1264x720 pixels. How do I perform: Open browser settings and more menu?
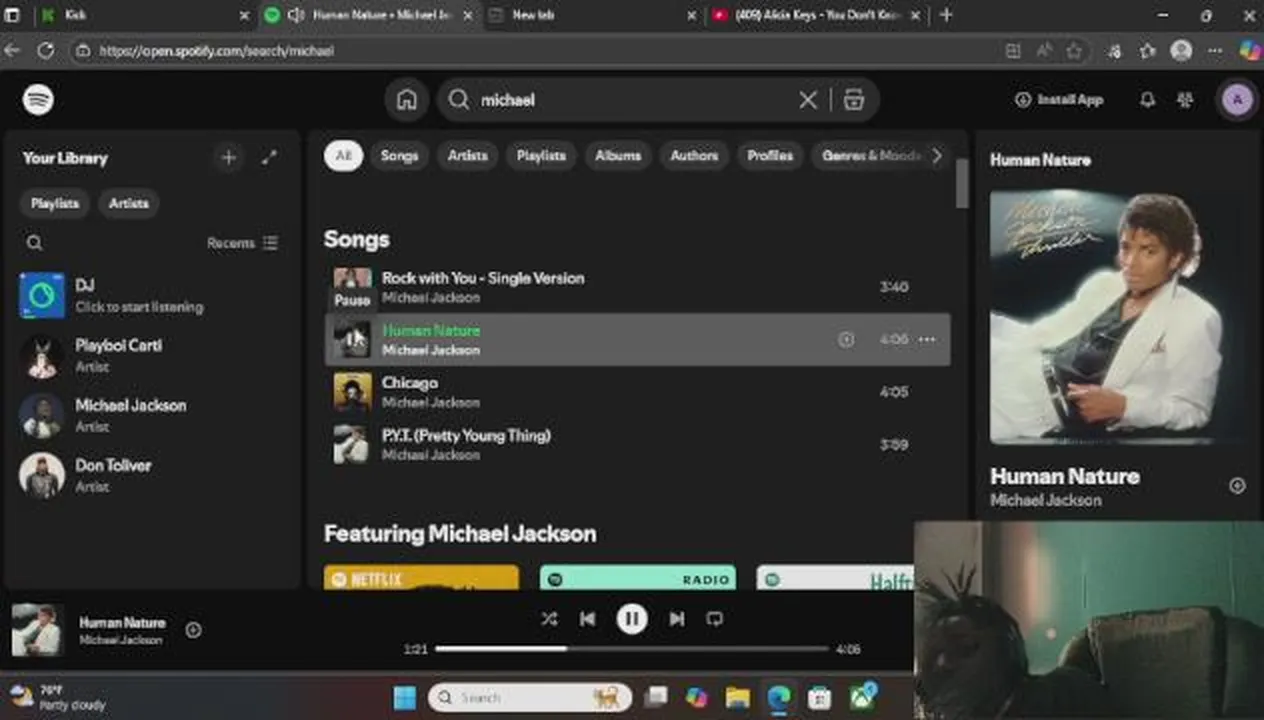(1215, 50)
